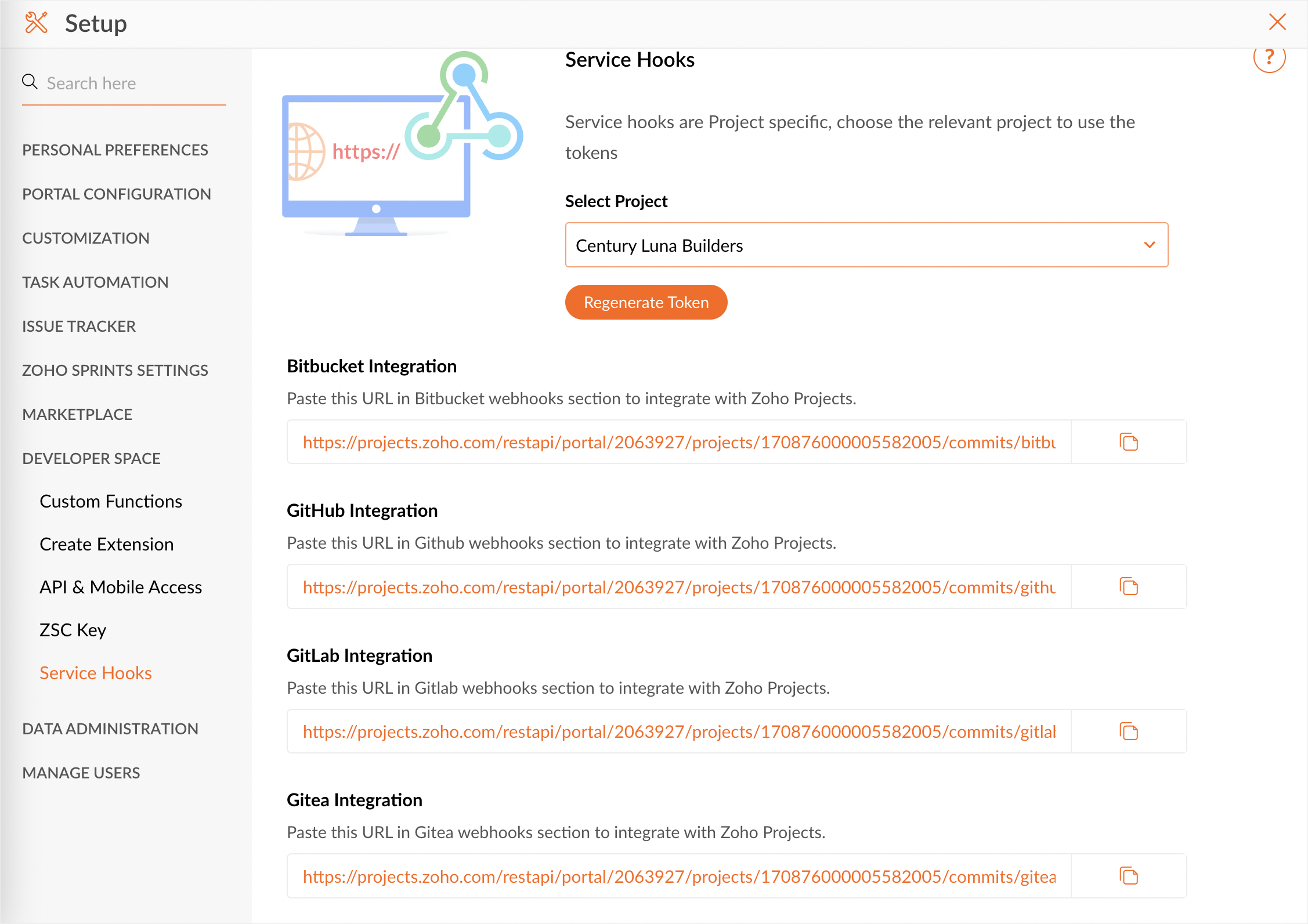Open the help question mark icon
This screenshot has width=1308, height=924.
click(x=1269, y=57)
